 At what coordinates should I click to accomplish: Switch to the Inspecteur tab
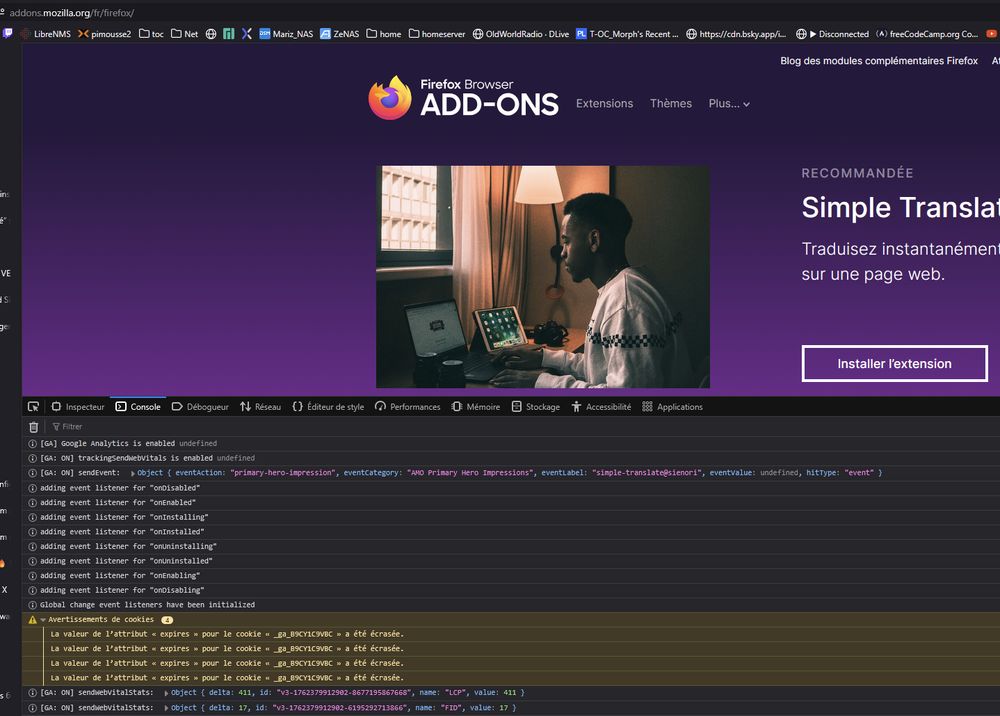78,407
